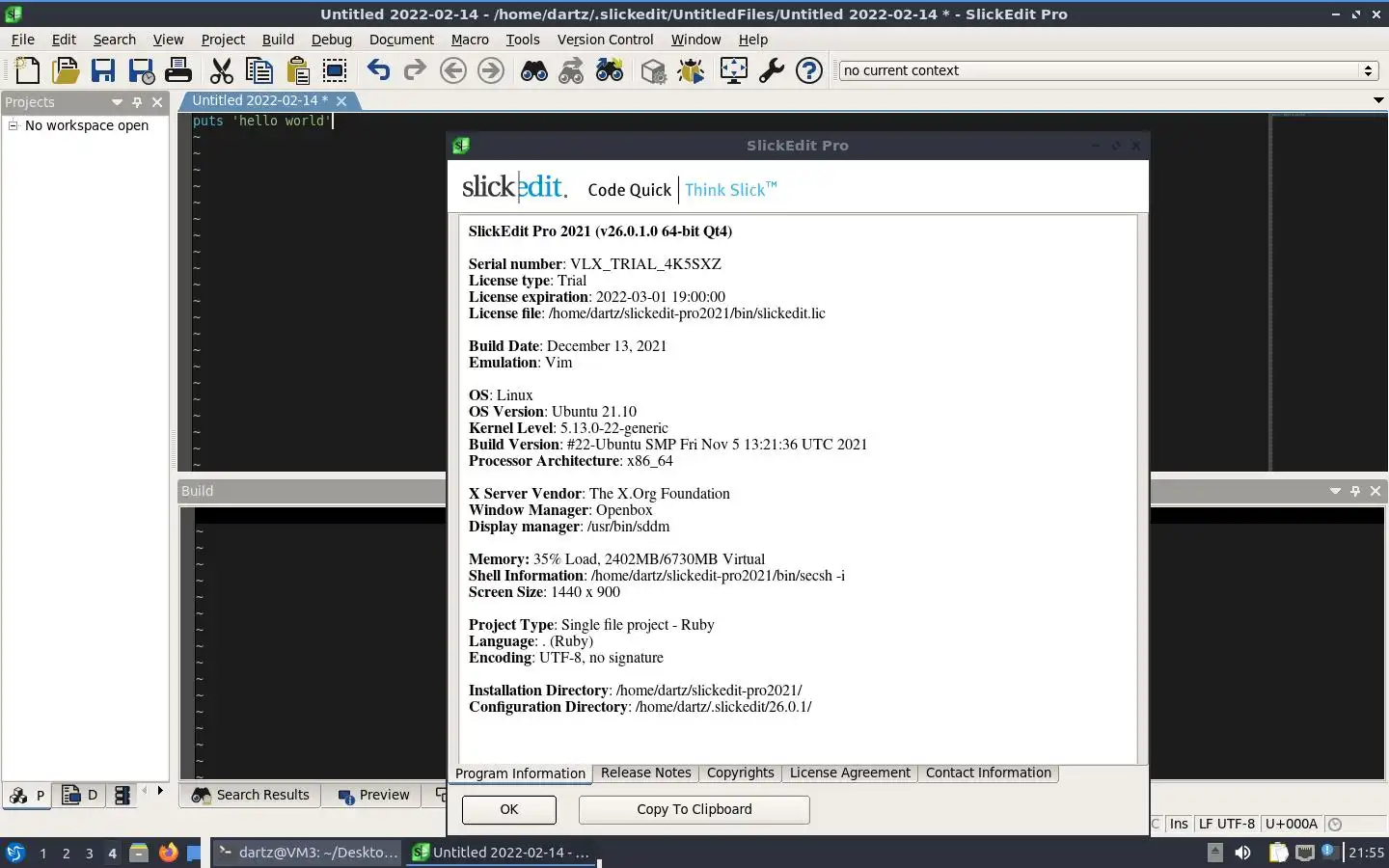Click the Save floppy disk icon
The height and width of the screenshot is (868, 1389).
103,70
